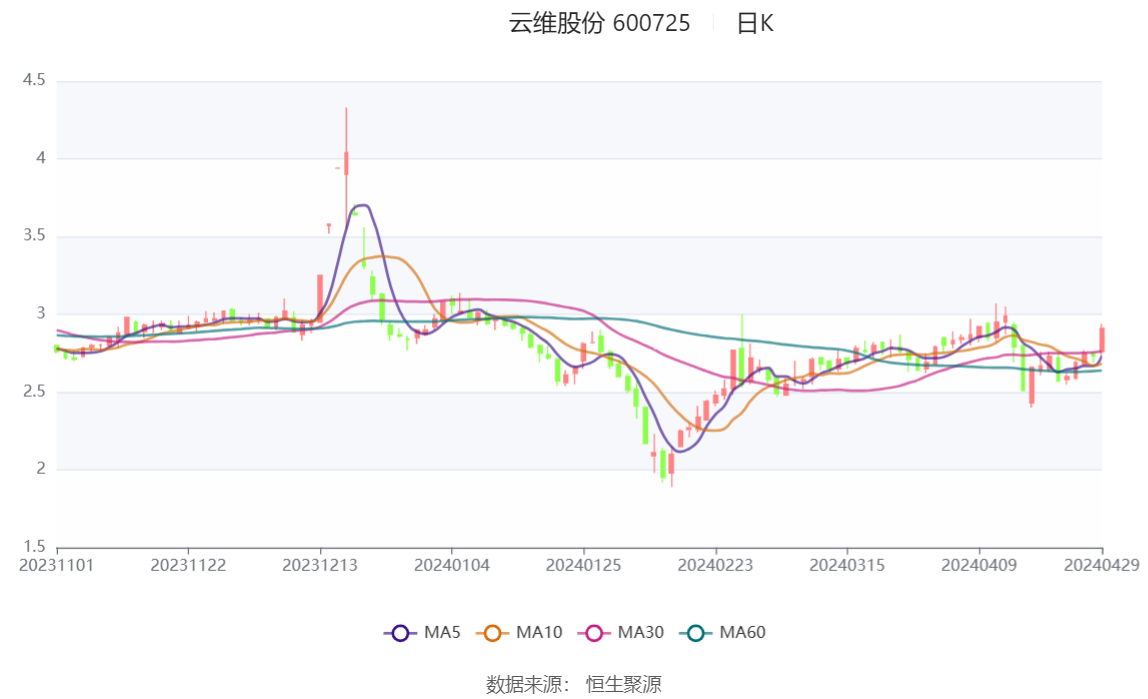Toggle the MA30 legend series
1148x699 pixels.
621,632
